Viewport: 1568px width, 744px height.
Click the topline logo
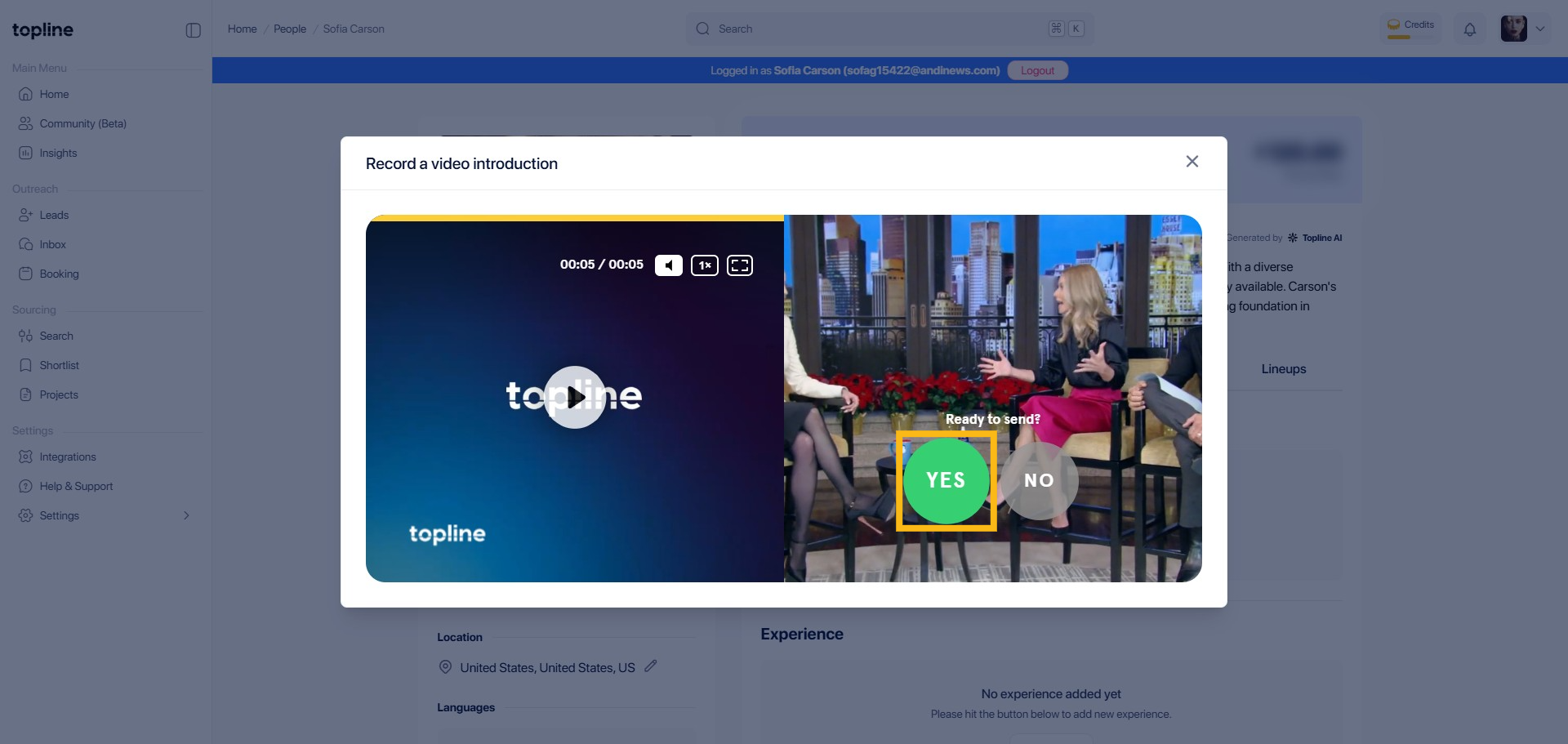pyautogui.click(x=42, y=30)
